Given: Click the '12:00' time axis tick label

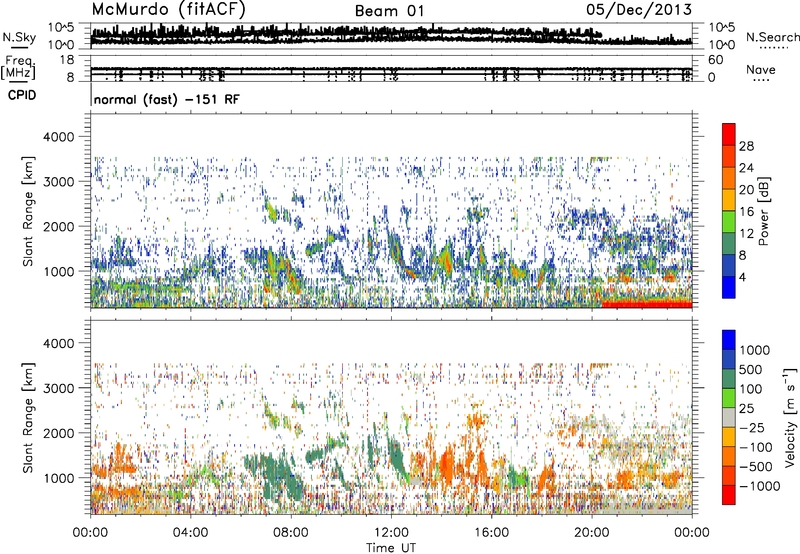Looking at the screenshot, I should (391, 533).
